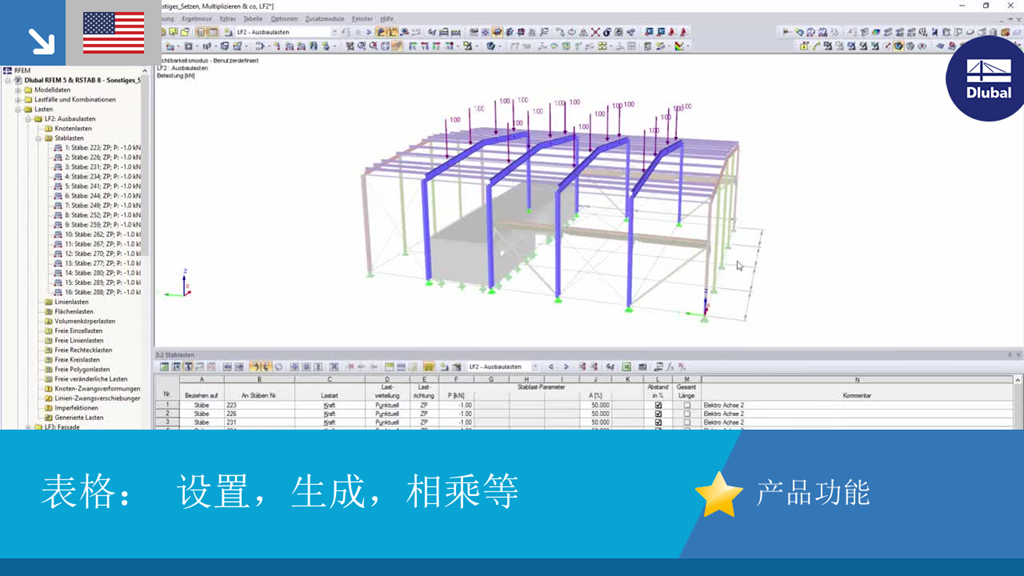Collapse the LF2: Ausbaulasten node

click(x=28, y=119)
